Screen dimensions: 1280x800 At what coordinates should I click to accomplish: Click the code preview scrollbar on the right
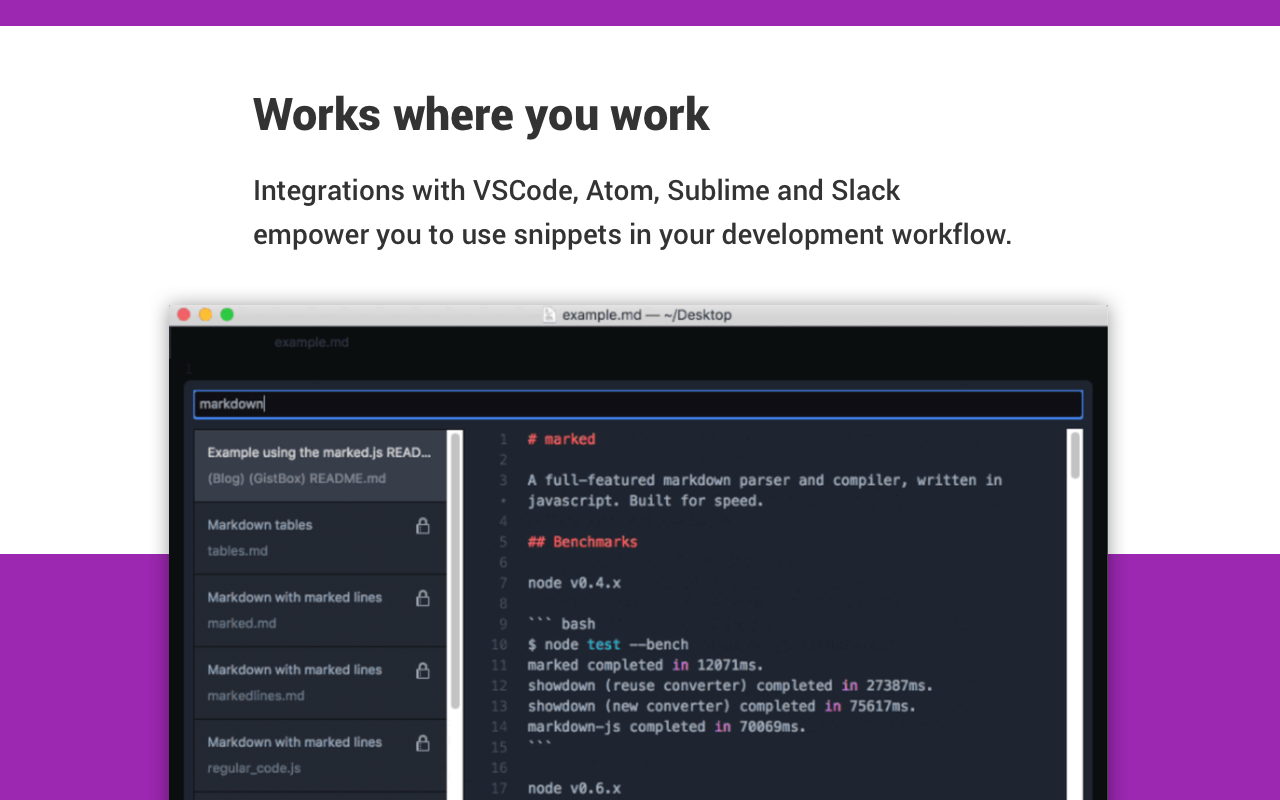click(x=1075, y=455)
